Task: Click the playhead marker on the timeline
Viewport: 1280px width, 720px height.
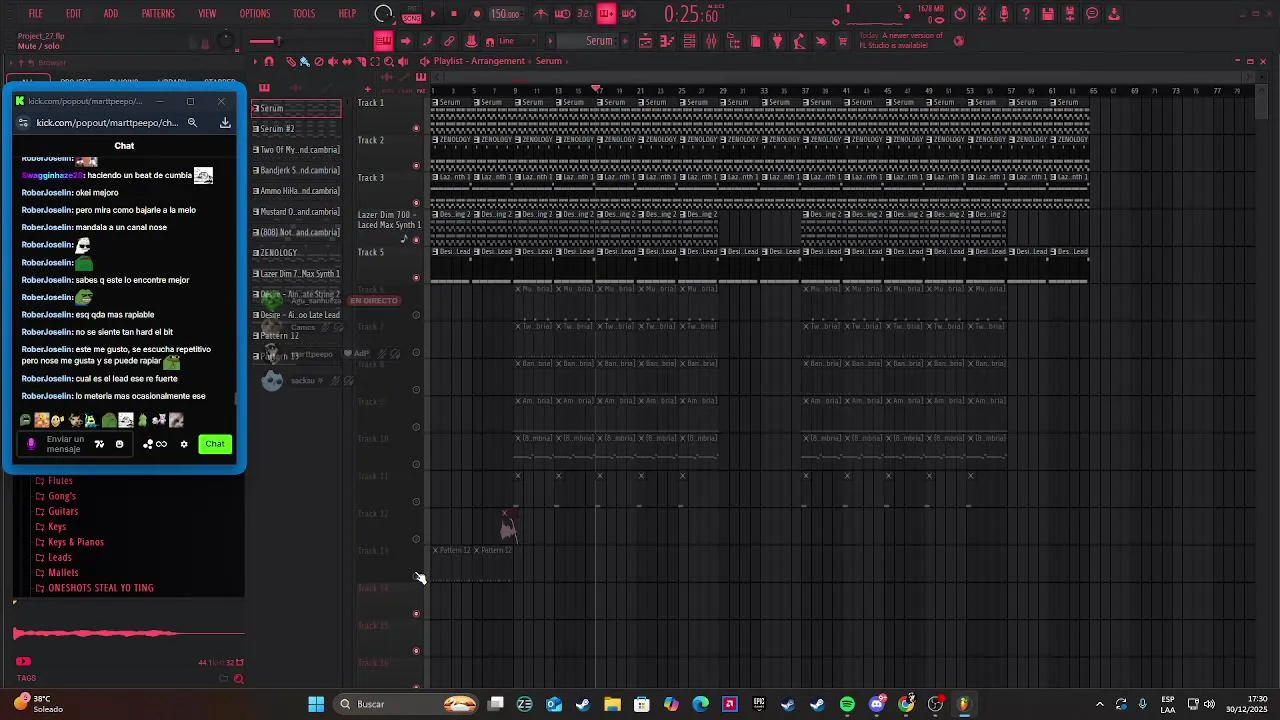Action: tap(597, 89)
